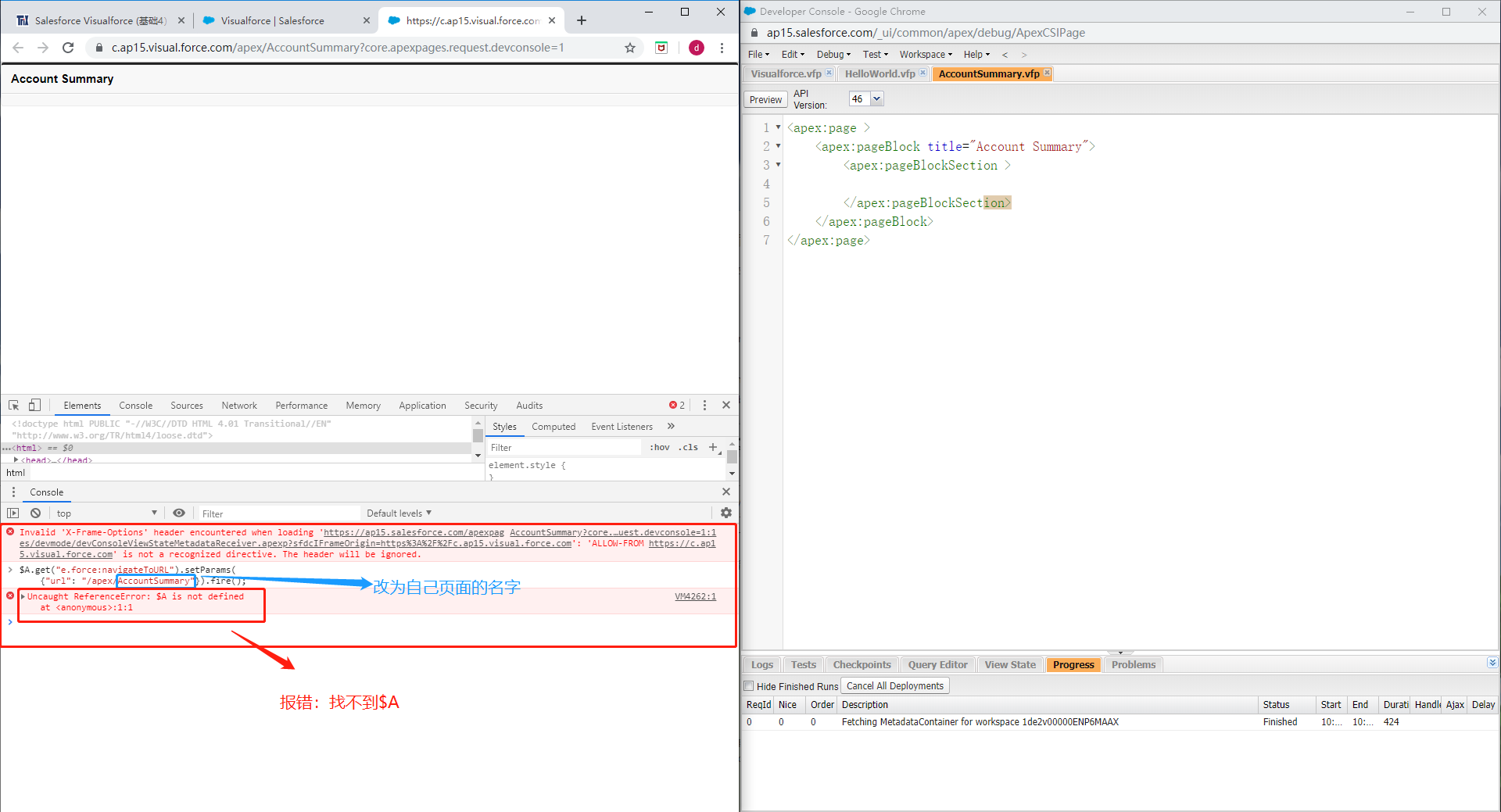Click the browser address bar URL
1501x812 pixels.
(x=338, y=48)
